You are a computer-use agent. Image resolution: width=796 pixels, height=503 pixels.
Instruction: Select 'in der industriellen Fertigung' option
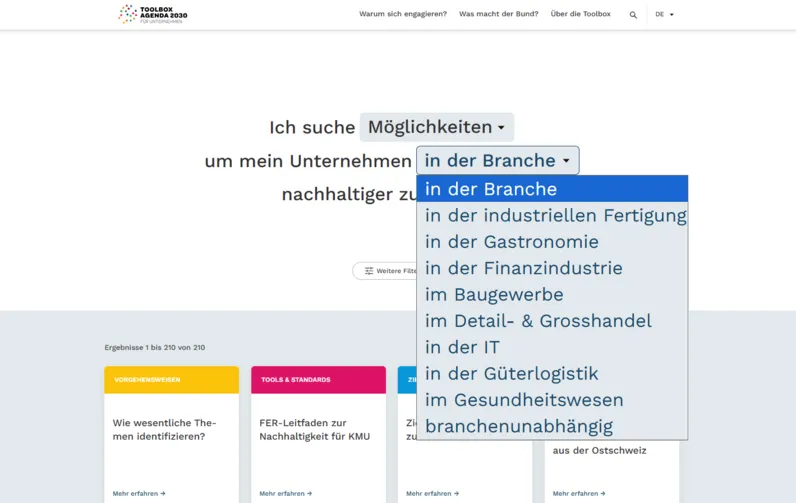[x=555, y=215]
